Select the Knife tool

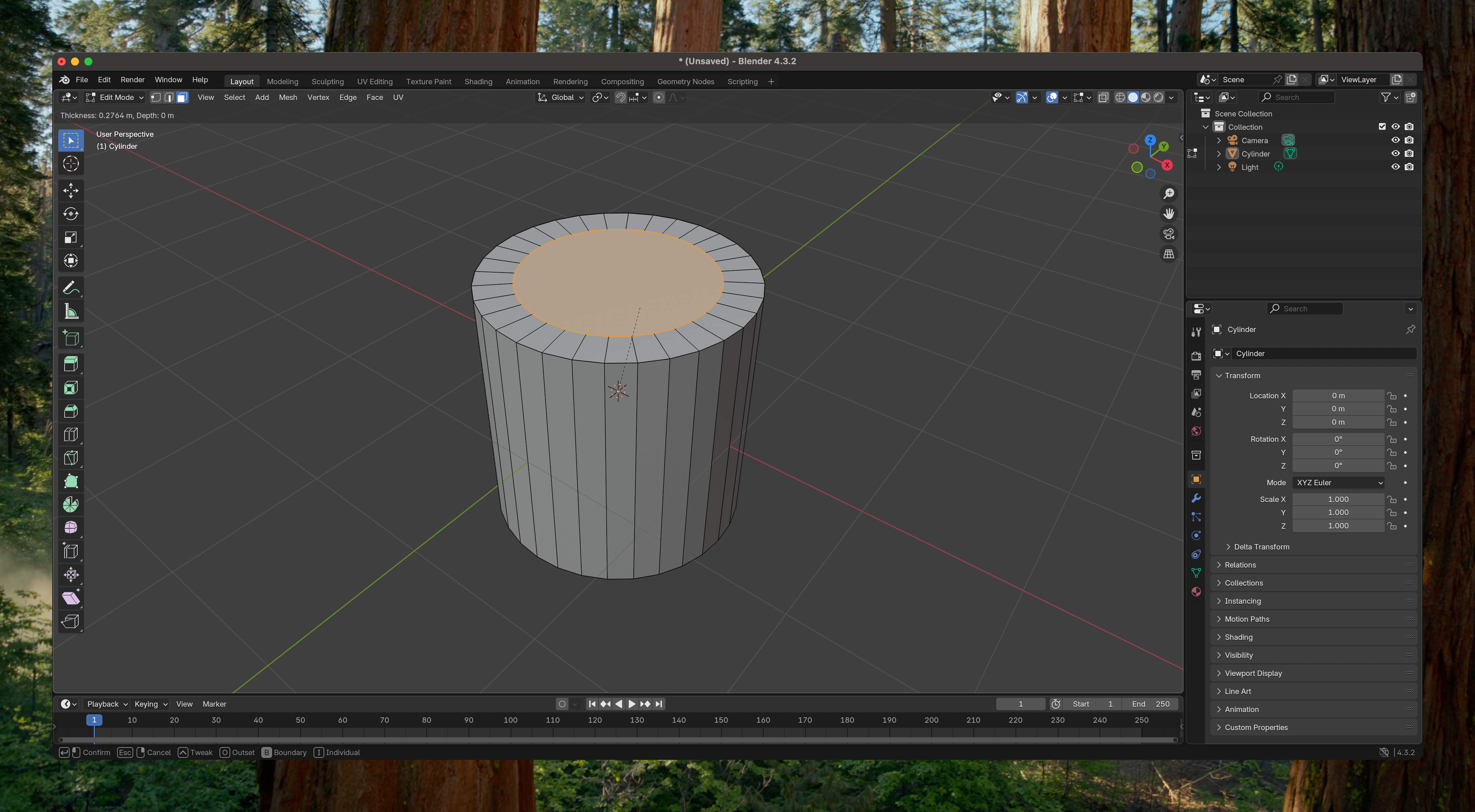(x=70, y=459)
